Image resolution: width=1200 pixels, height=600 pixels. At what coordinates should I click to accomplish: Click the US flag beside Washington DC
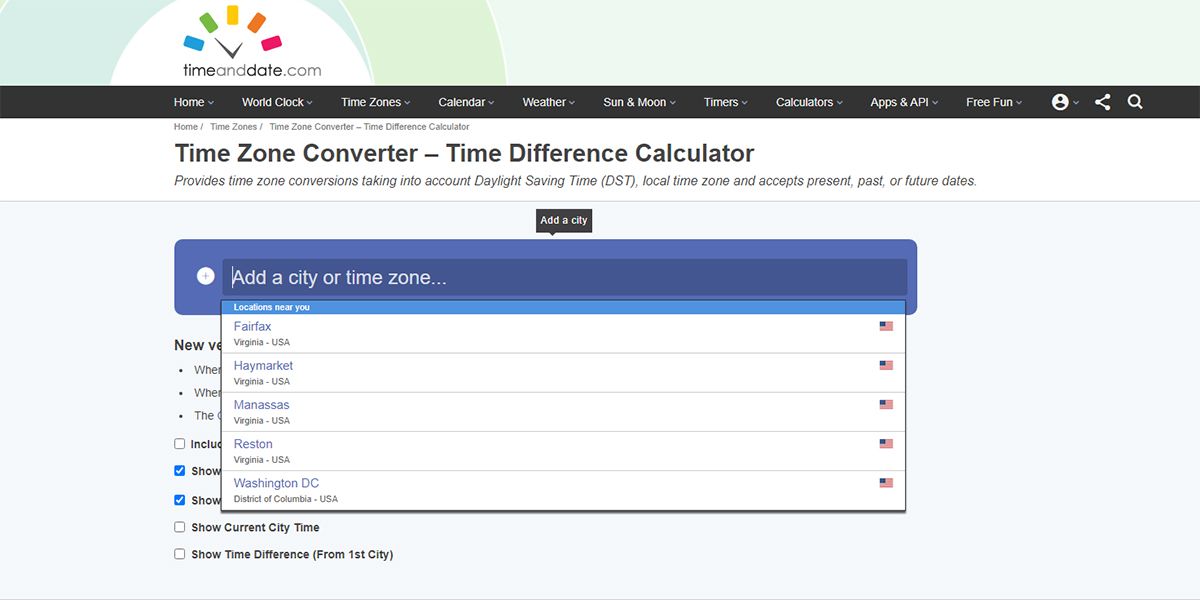point(886,483)
